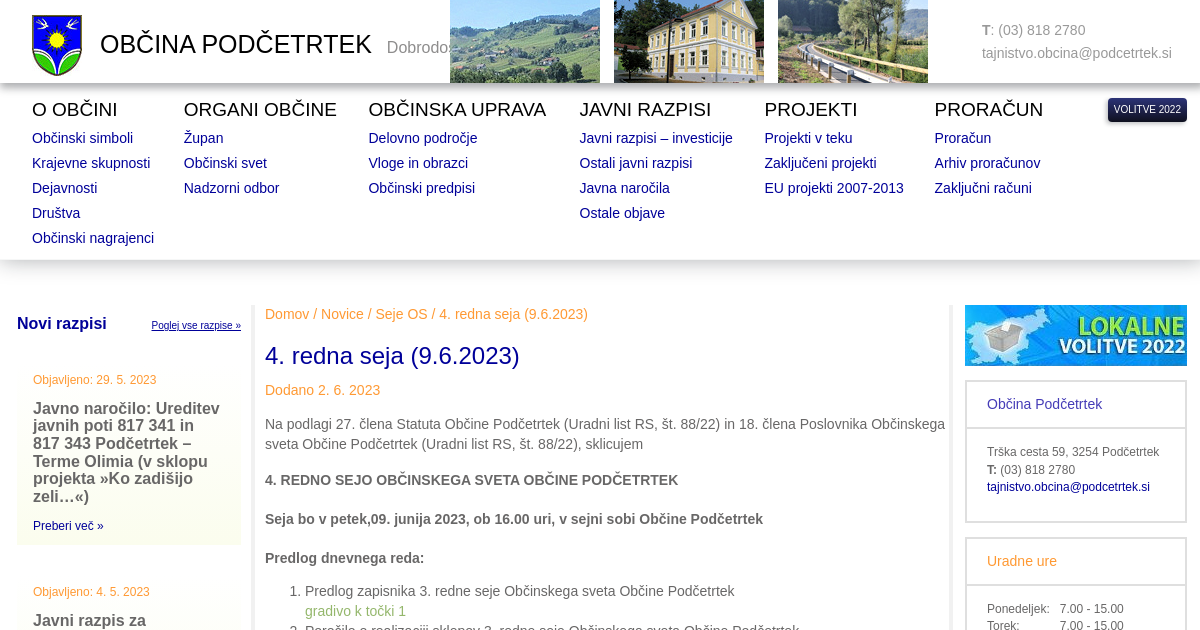Open Vloge in obrazci page
Image resolution: width=1200 pixels, height=630 pixels.
(x=417, y=163)
